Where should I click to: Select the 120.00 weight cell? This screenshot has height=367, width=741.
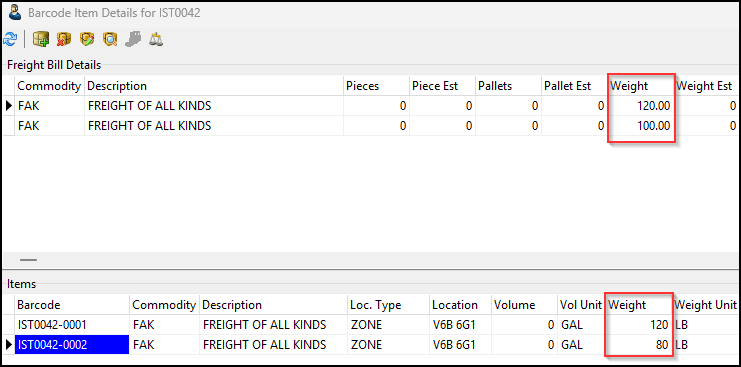click(x=640, y=106)
